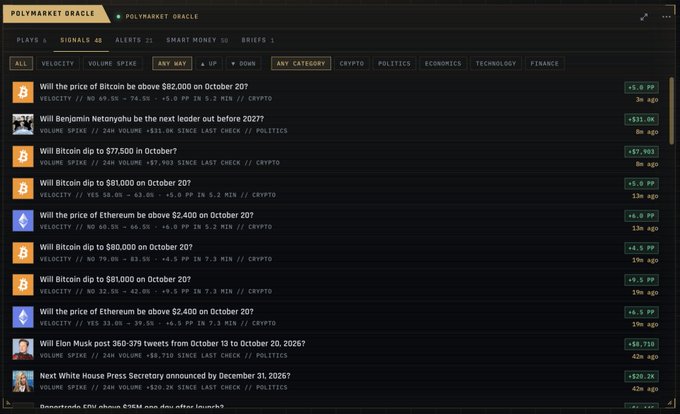
Task: Click Press Secretary market thumbnail image
Action: point(23,381)
